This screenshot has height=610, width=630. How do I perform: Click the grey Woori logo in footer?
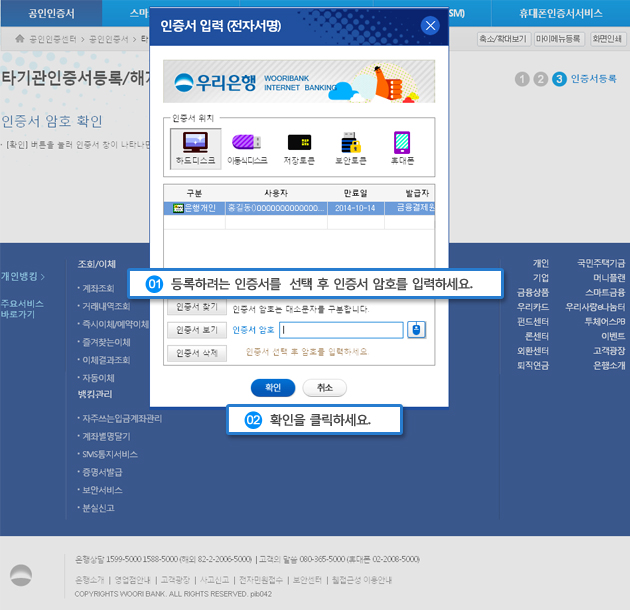click(x=21, y=575)
